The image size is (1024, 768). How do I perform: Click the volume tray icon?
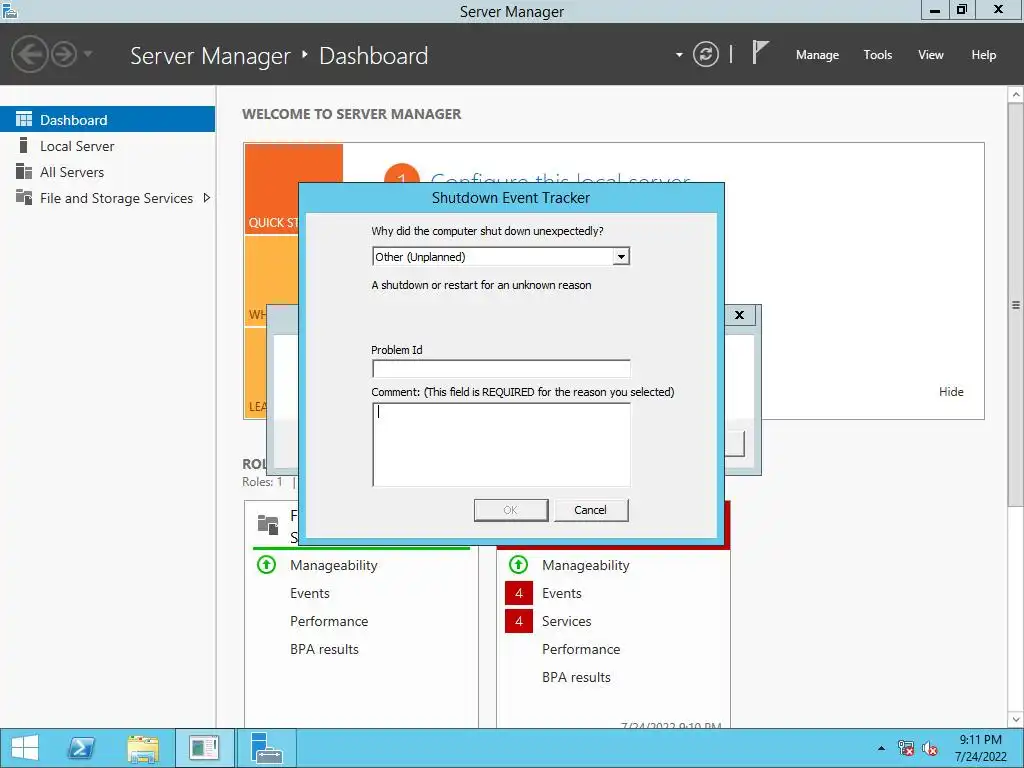(x=930, y=748)
